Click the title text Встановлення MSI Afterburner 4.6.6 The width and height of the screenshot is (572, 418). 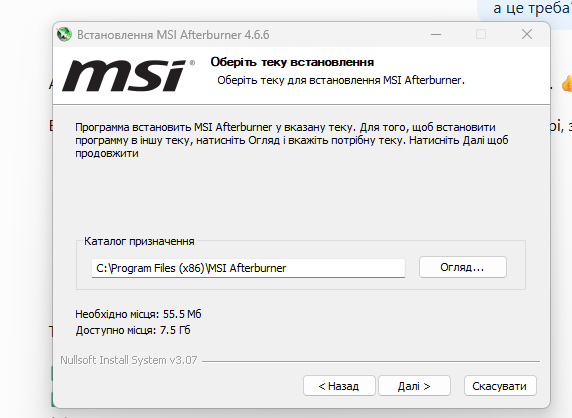[x=173, y=35]
